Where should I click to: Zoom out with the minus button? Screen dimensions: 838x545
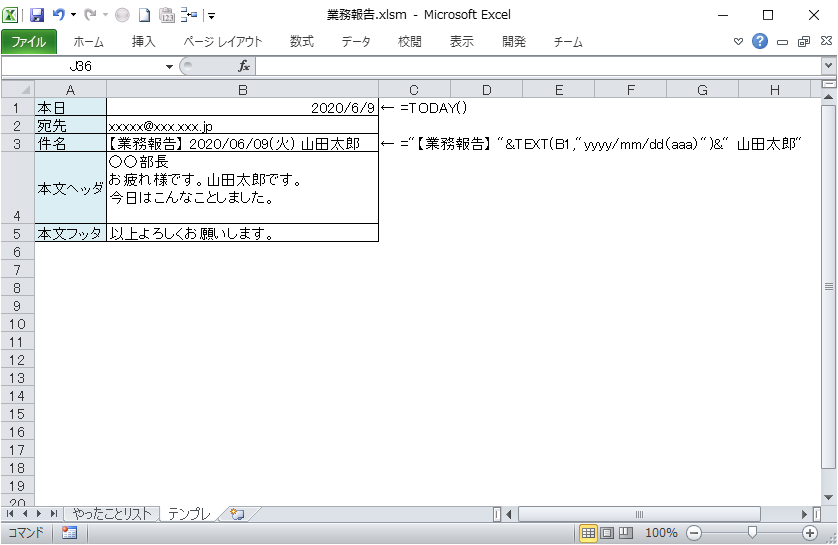694,533
